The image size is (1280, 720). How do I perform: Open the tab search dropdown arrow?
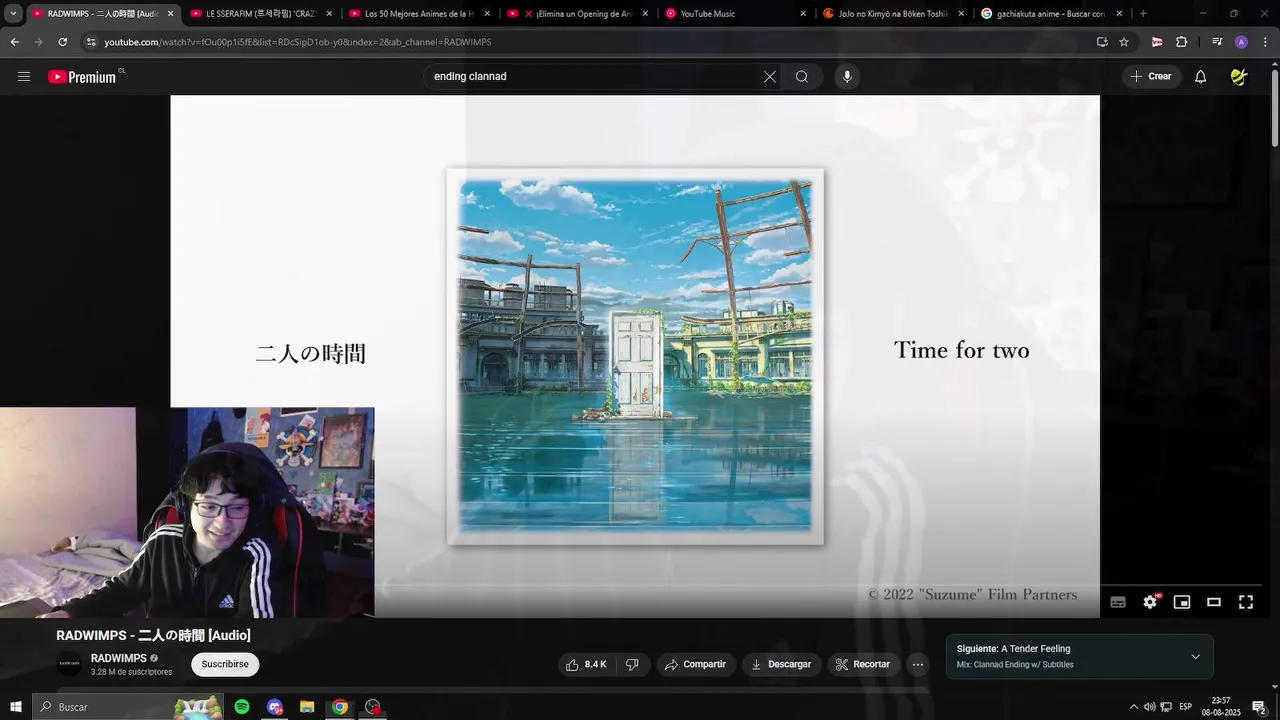(x=13, y=14)
